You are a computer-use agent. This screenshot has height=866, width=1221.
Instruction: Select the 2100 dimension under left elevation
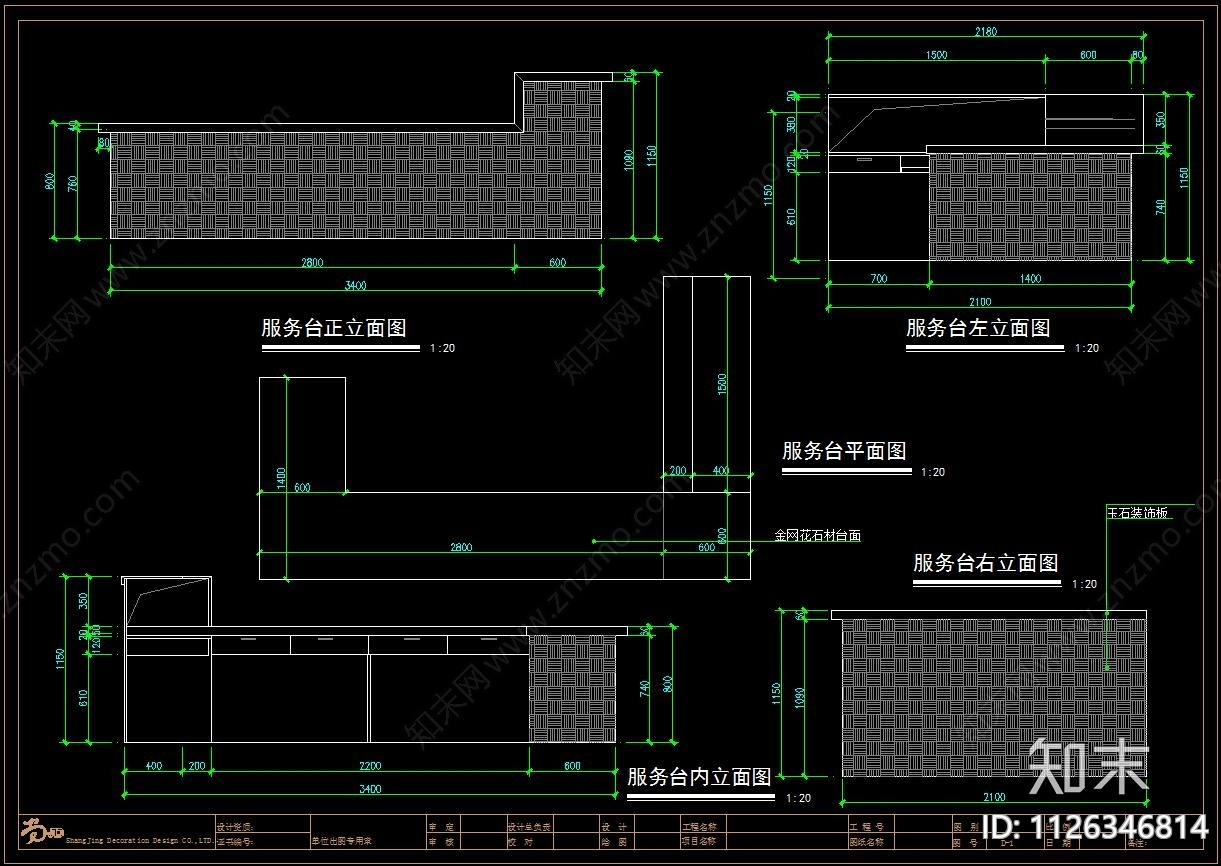point(979,302)
